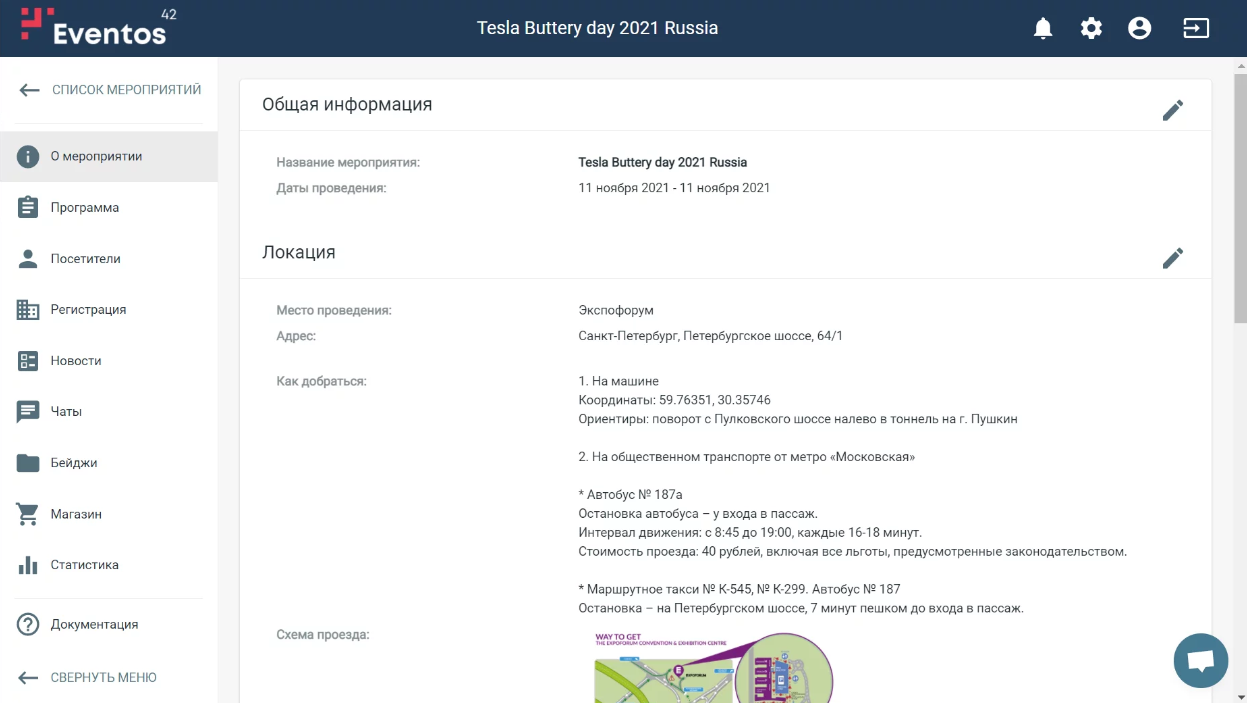This screenshot has height=703, width=1247.
Task: Click the Место проведения label
Action: [x=334, y=310]
